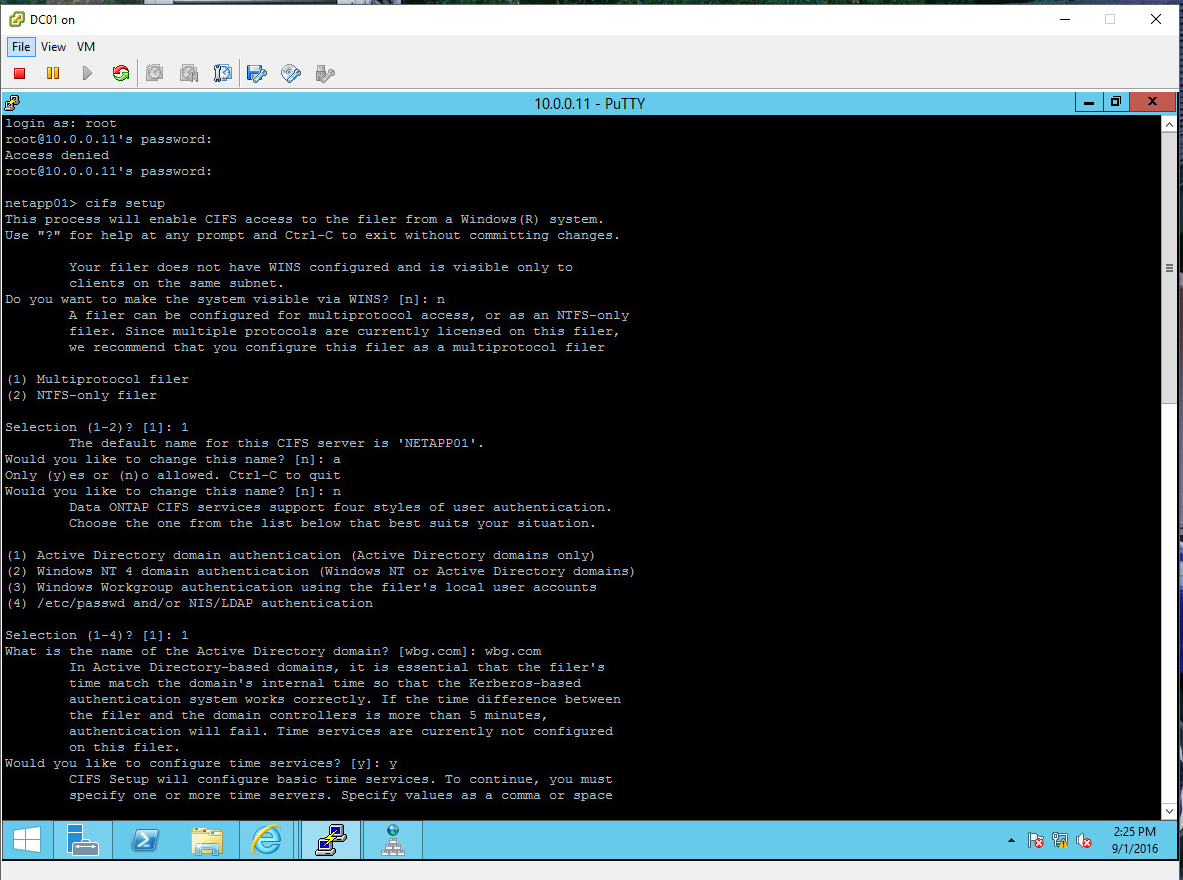Reset the VM with the red-green arrows icon
The width and height of the screenshot is (1183, 880).
point(121,73)
